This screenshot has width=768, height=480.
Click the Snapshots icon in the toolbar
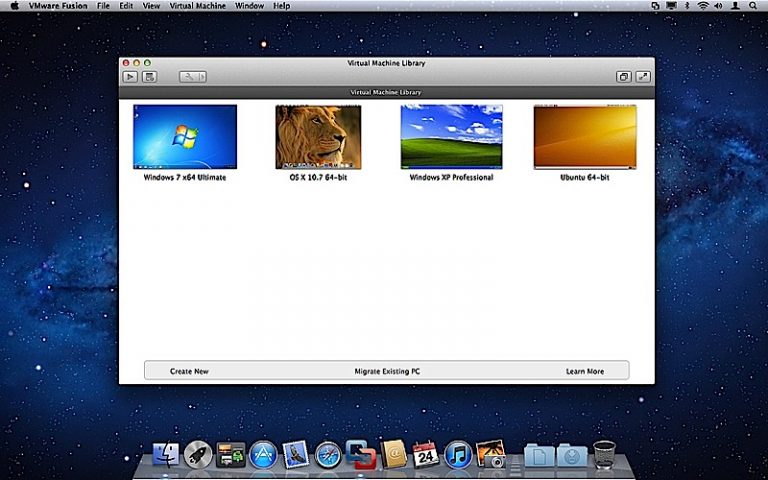149,77
